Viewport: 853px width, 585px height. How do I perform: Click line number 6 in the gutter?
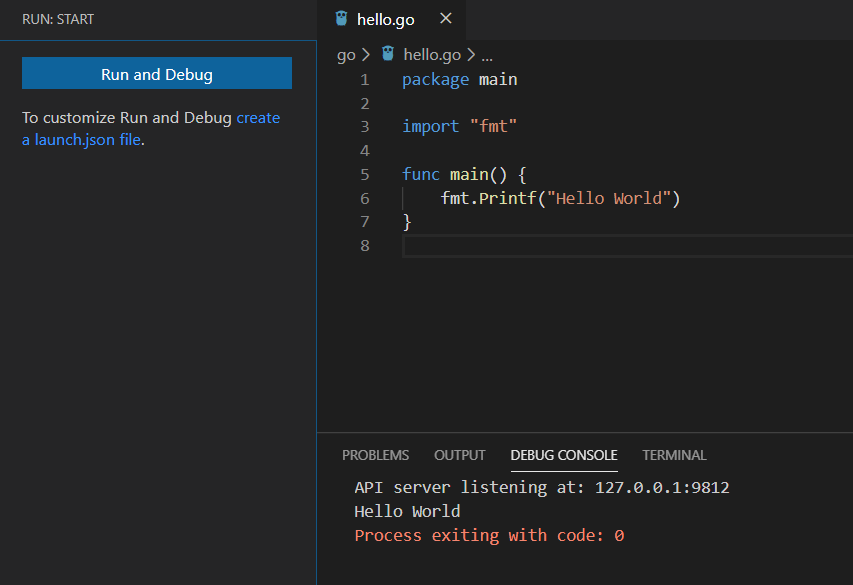pyautogui.click(x=364, y=198)
